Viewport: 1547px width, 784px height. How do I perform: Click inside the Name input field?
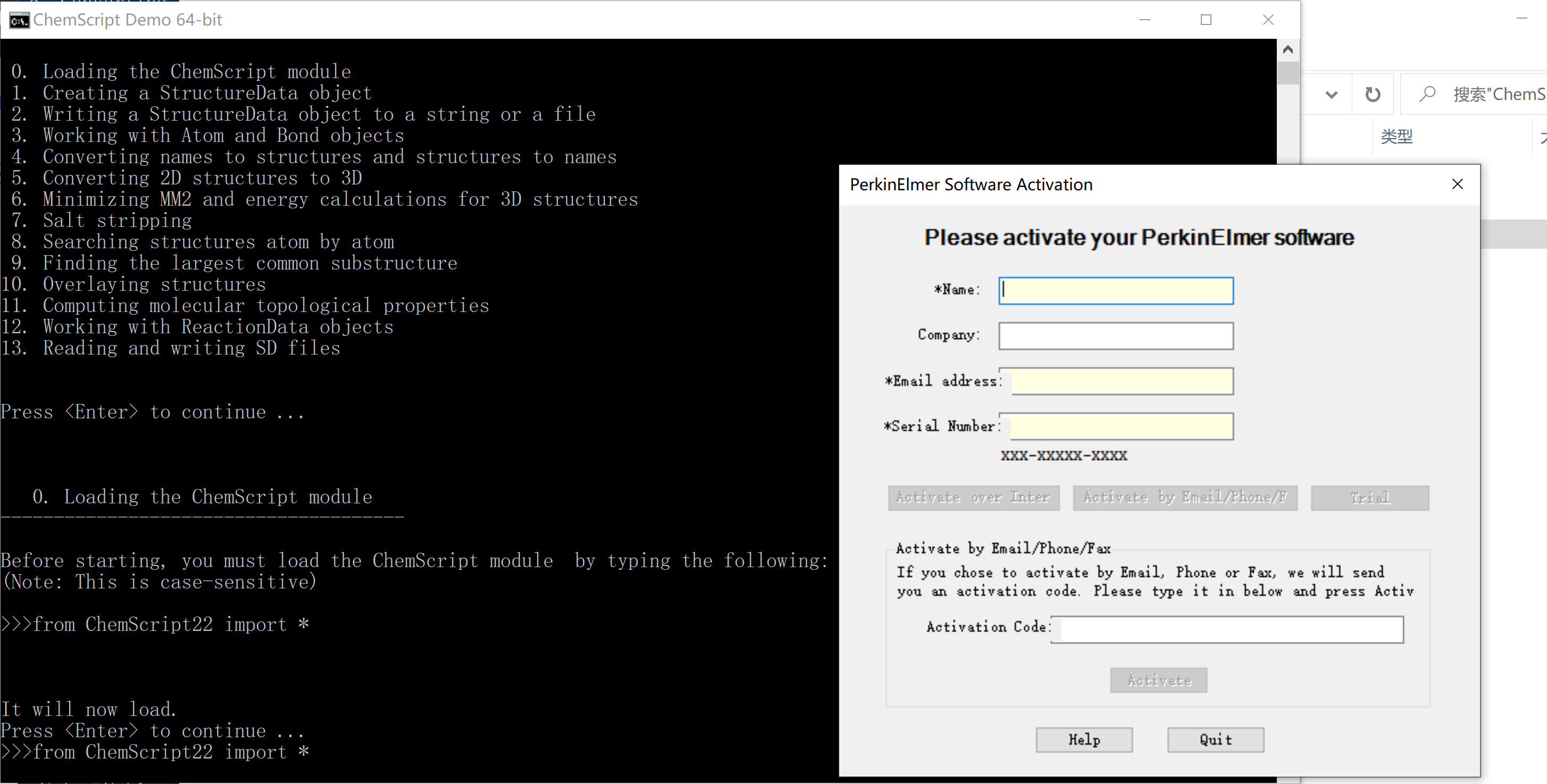1115,290
